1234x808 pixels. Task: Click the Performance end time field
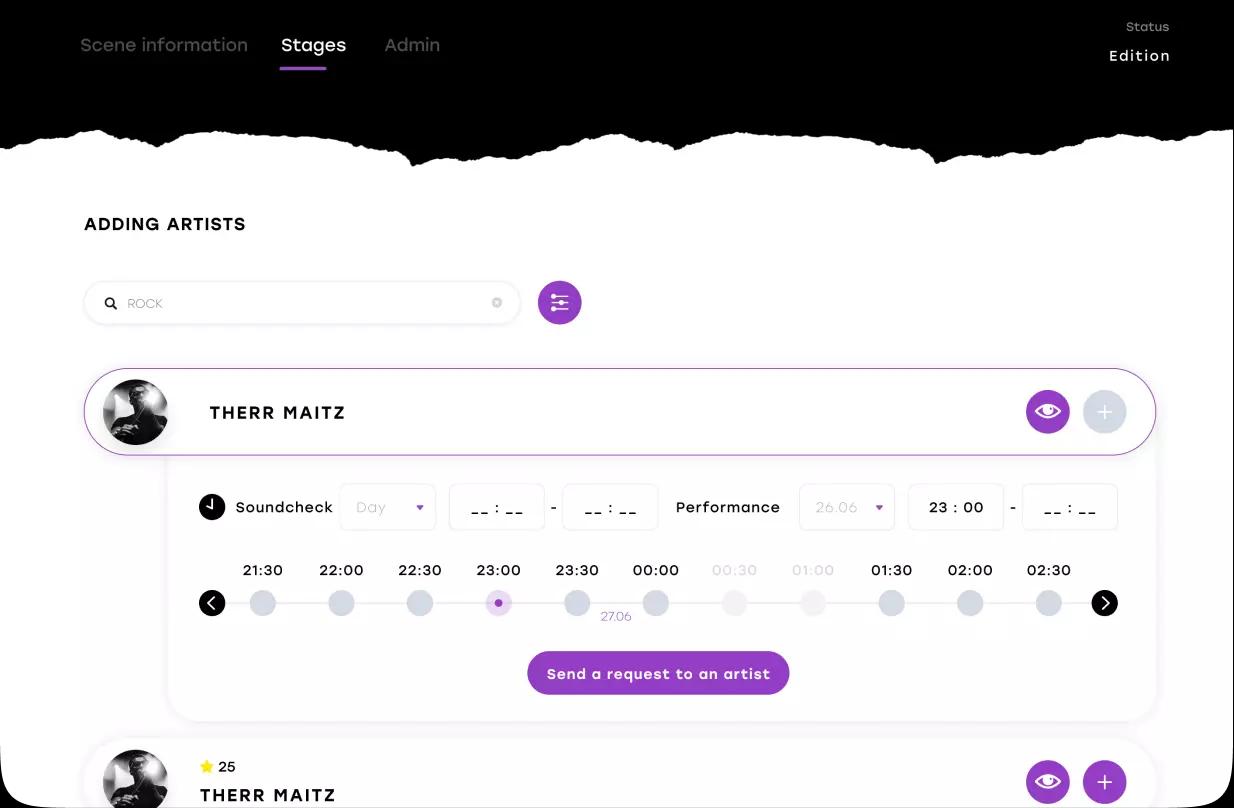[x=1069, y=507]
